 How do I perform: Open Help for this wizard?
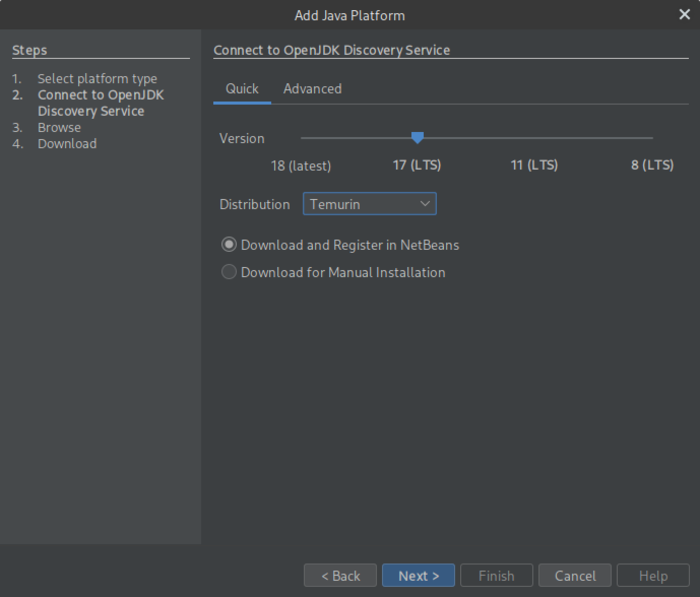point(653,576)
